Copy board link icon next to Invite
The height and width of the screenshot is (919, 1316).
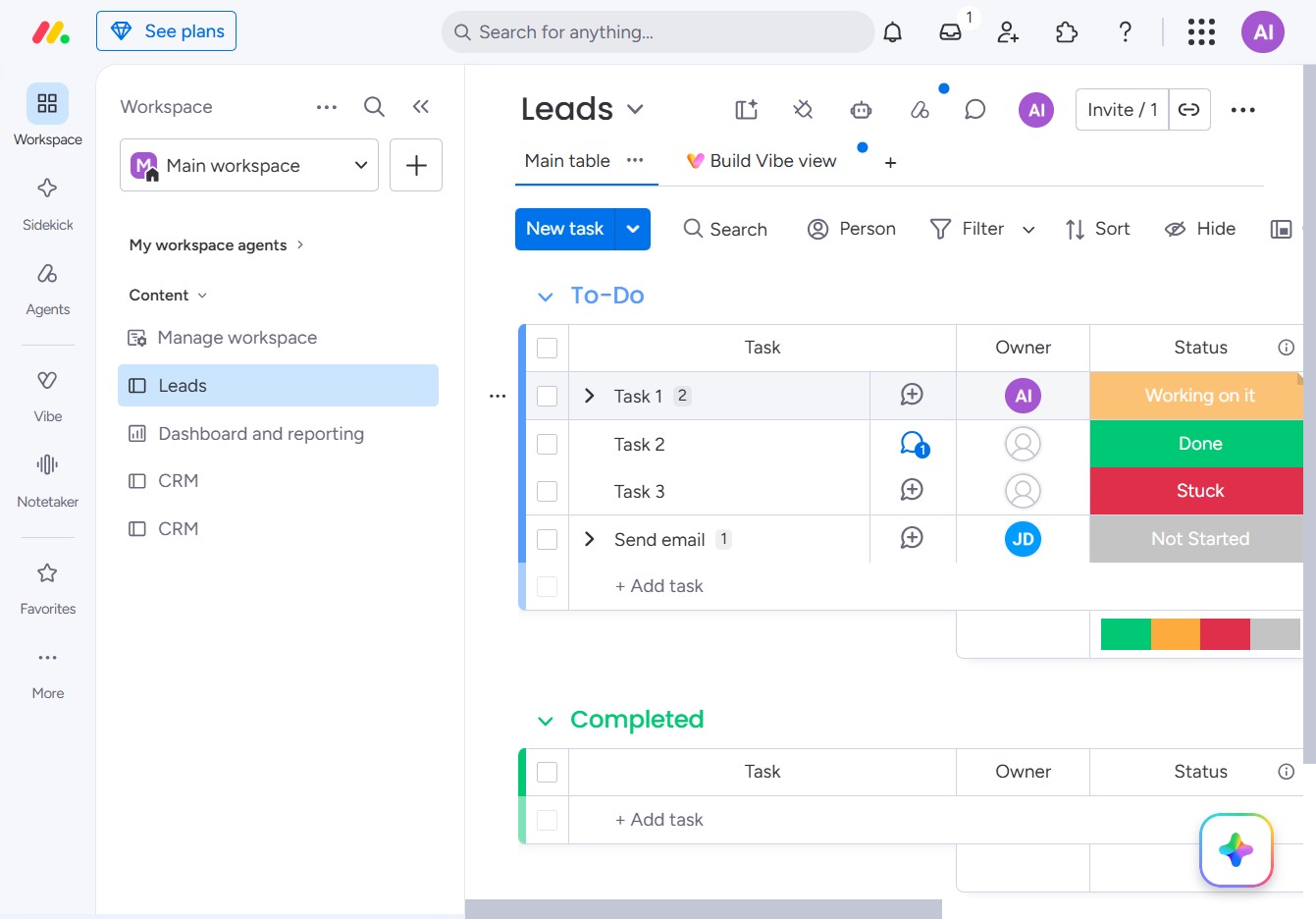tap(1189, 110)
